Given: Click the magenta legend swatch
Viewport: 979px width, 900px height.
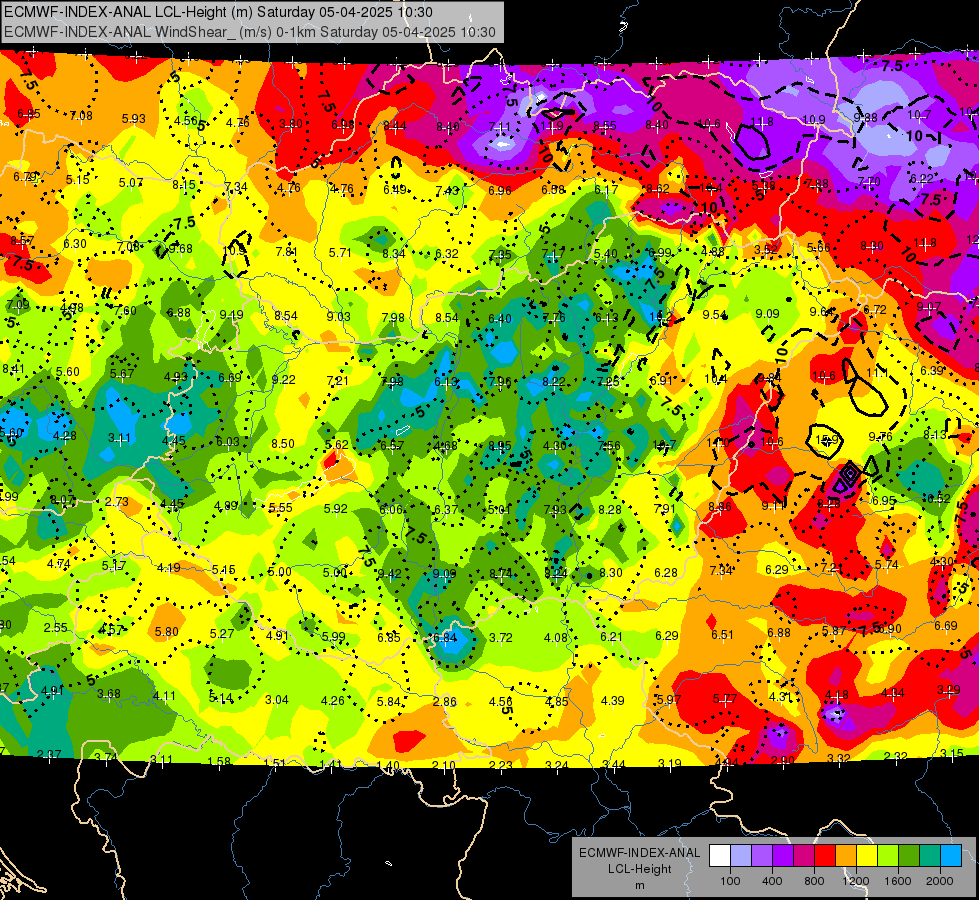Looking at the screenshot, I should click(x=804, y=856).
